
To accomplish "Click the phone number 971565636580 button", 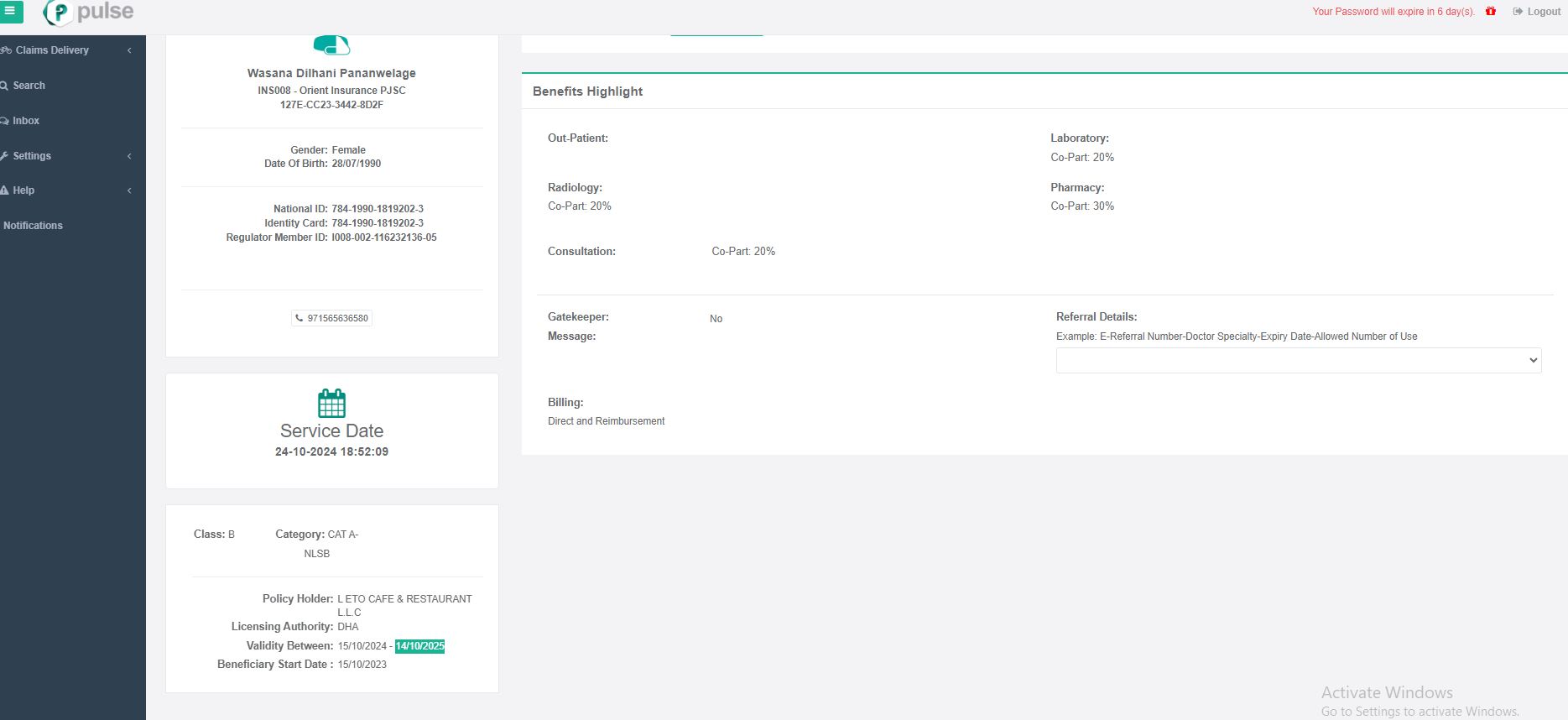I will point(332,318).
